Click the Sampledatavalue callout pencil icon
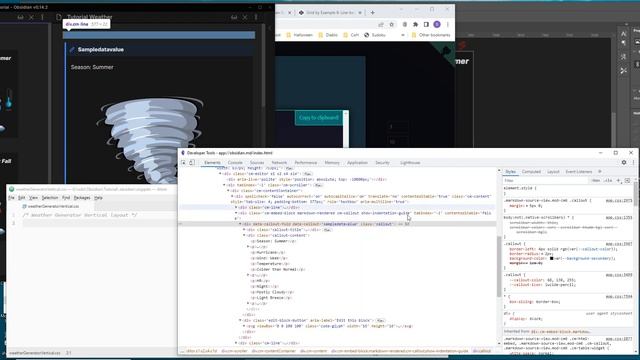Image resolution: width=640 pixels, height=360 pixels. pyautogui.click(x=72, y=50)
